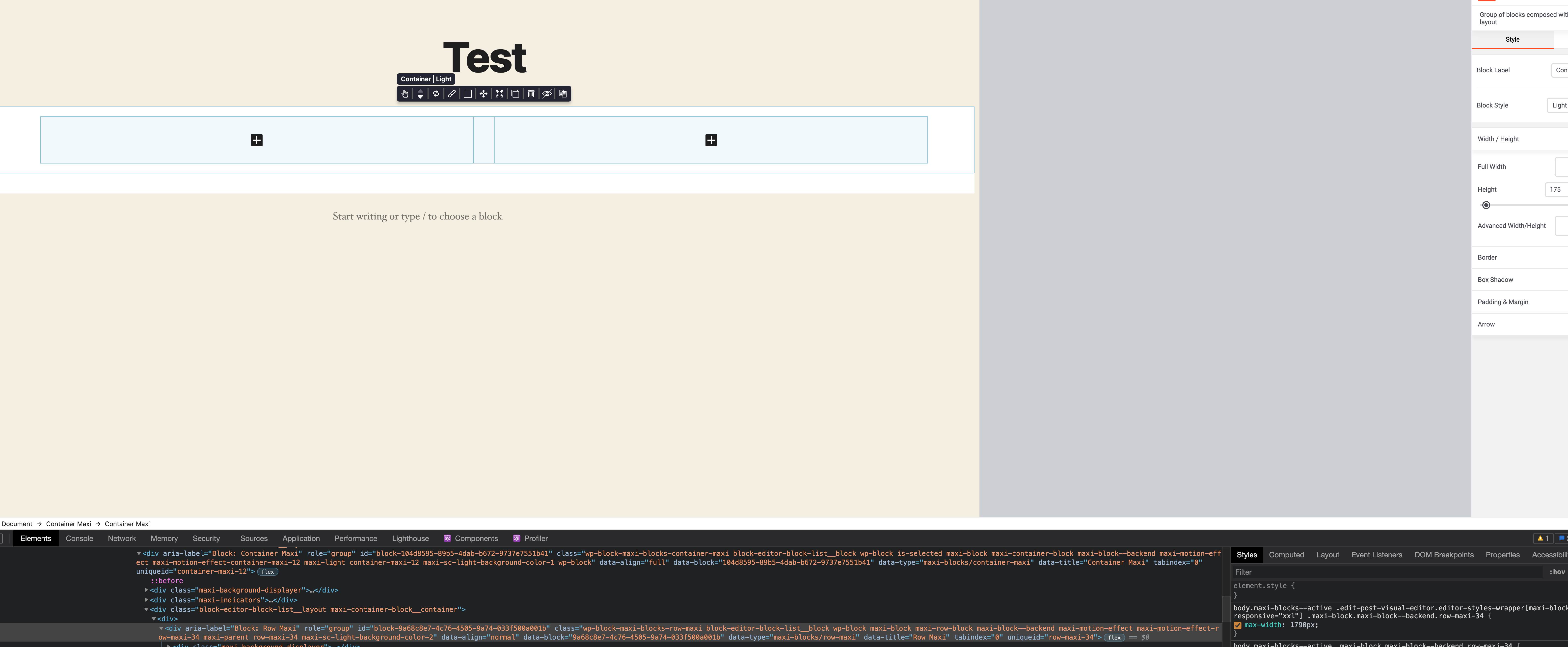This screenshot has width=1568, height=647.
Task: Expand maxi-background-displayer div in DOM tree
Action: coord(147,590)
